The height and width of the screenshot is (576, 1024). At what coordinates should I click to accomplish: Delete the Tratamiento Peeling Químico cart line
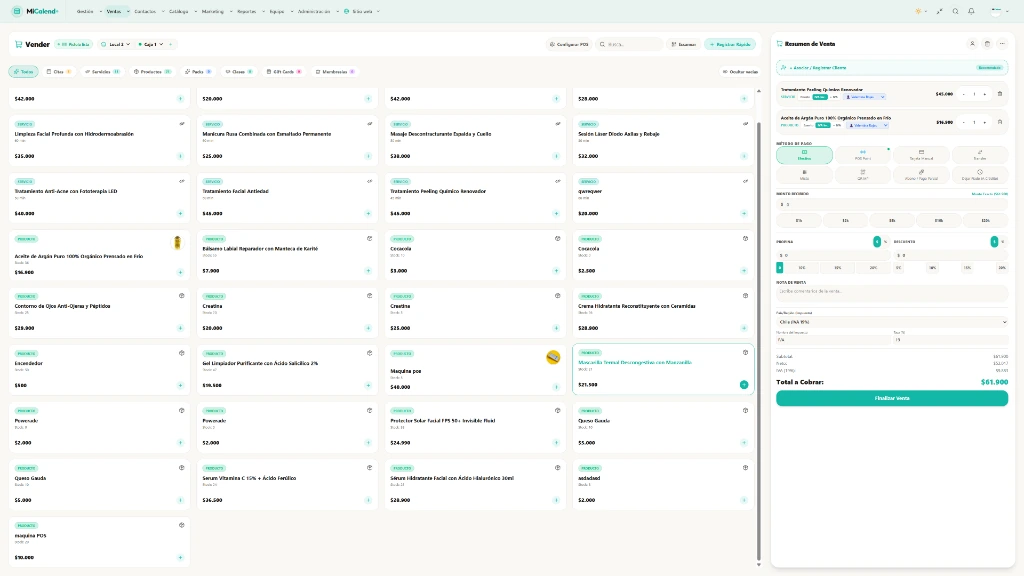pos(1000,94)
